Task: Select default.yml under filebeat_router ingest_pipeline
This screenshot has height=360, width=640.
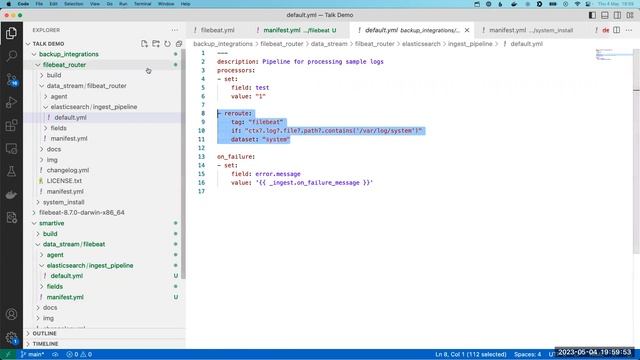Action: tap(70, 118)
